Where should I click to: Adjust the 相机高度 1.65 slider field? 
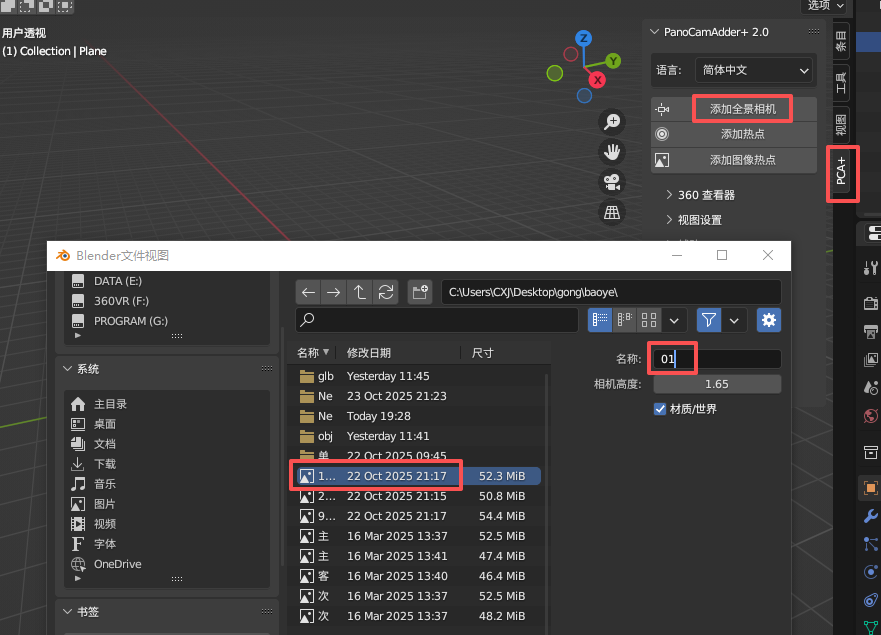tap(717, 384)
